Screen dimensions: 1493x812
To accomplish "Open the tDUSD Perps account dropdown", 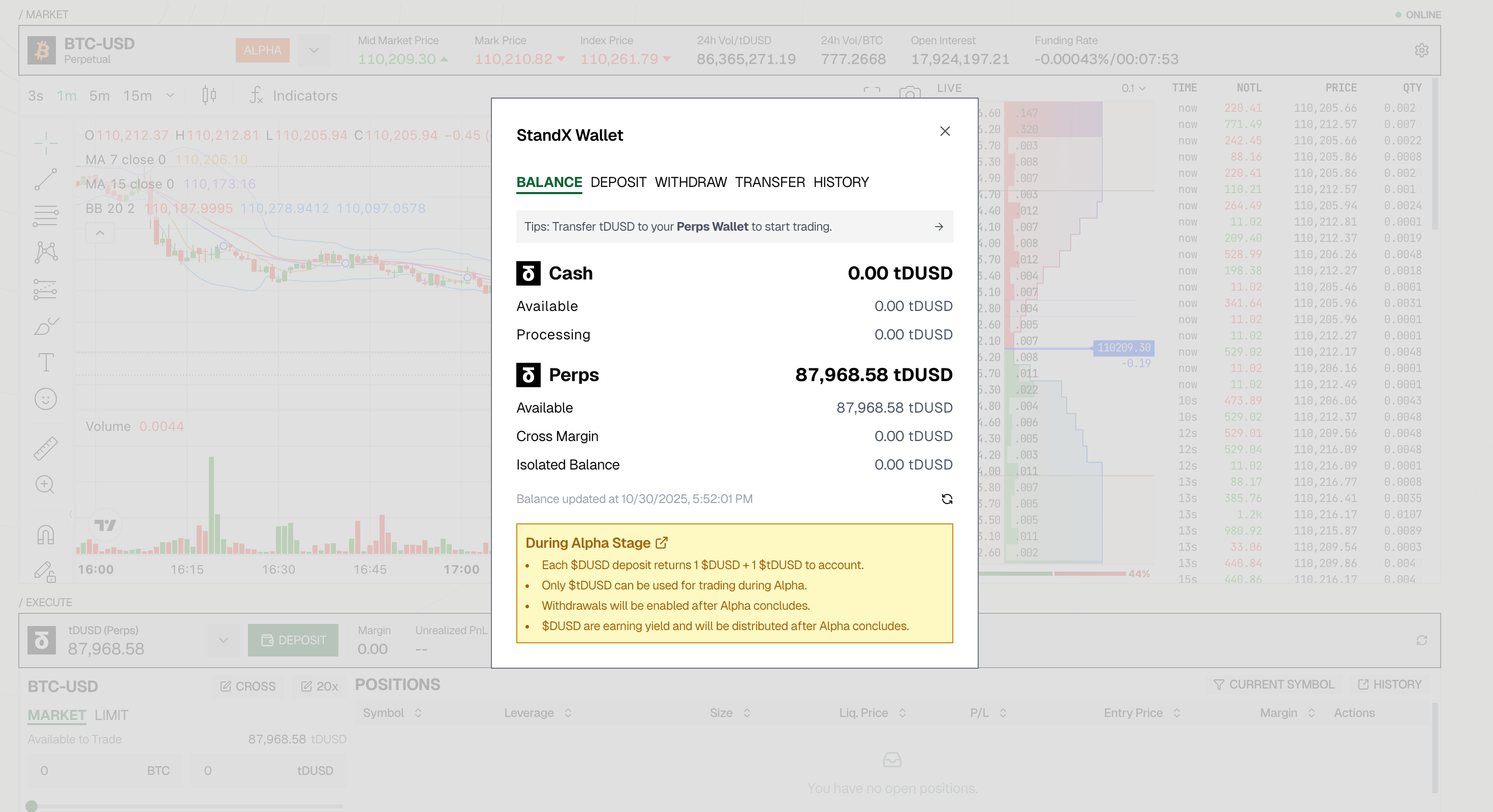I will (223, 640).
